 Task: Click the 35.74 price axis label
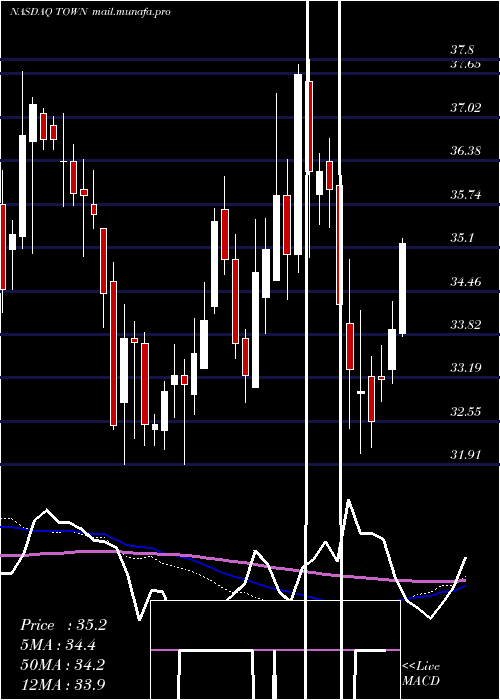[466, 195]
